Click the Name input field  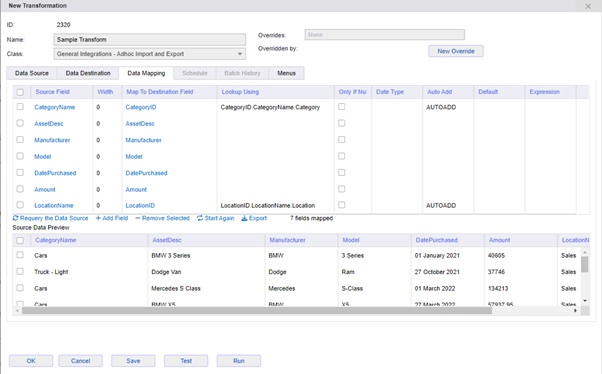pos(150,40)
